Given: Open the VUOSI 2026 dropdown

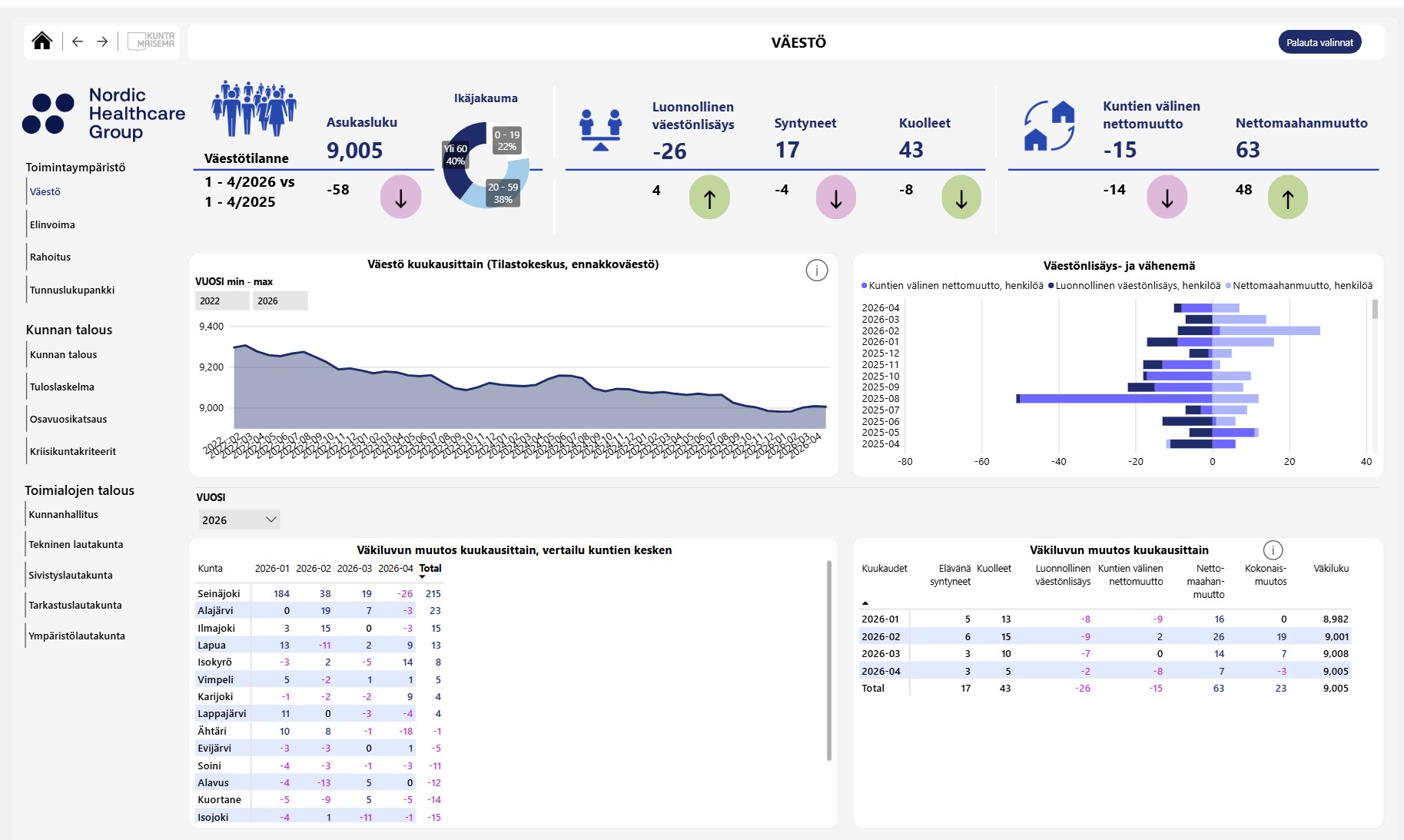Looking at the screenshot, I should 239,520.
